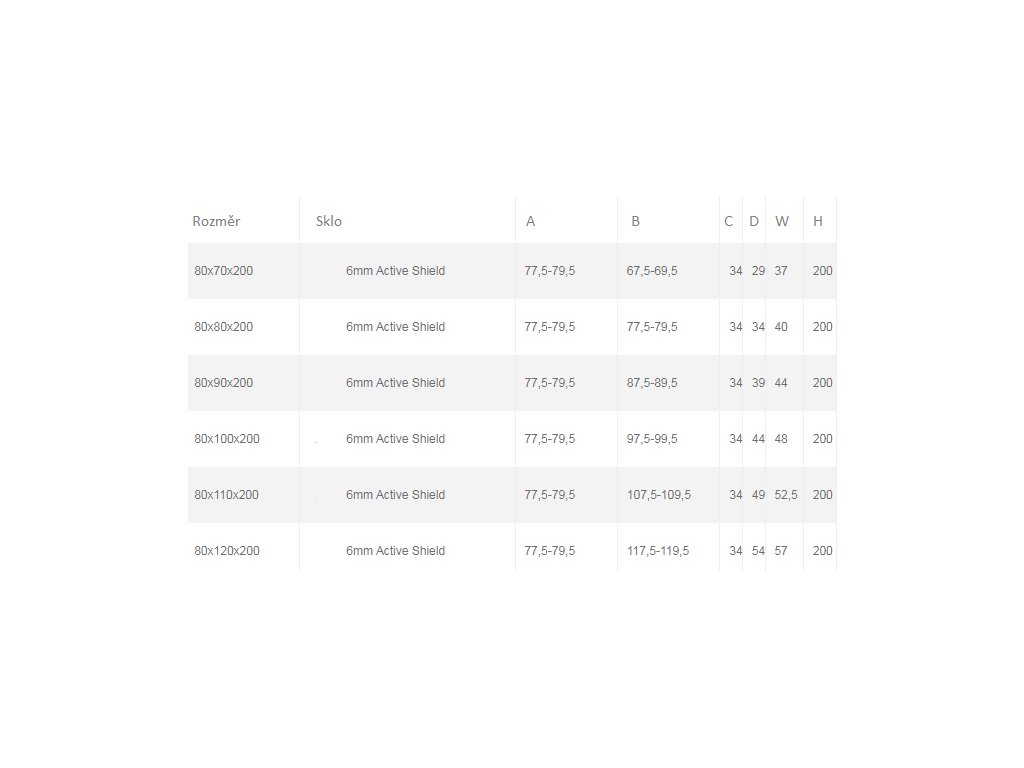Select the 80x80x200 size cell
1024x768 pixels.
coord(223,327)
